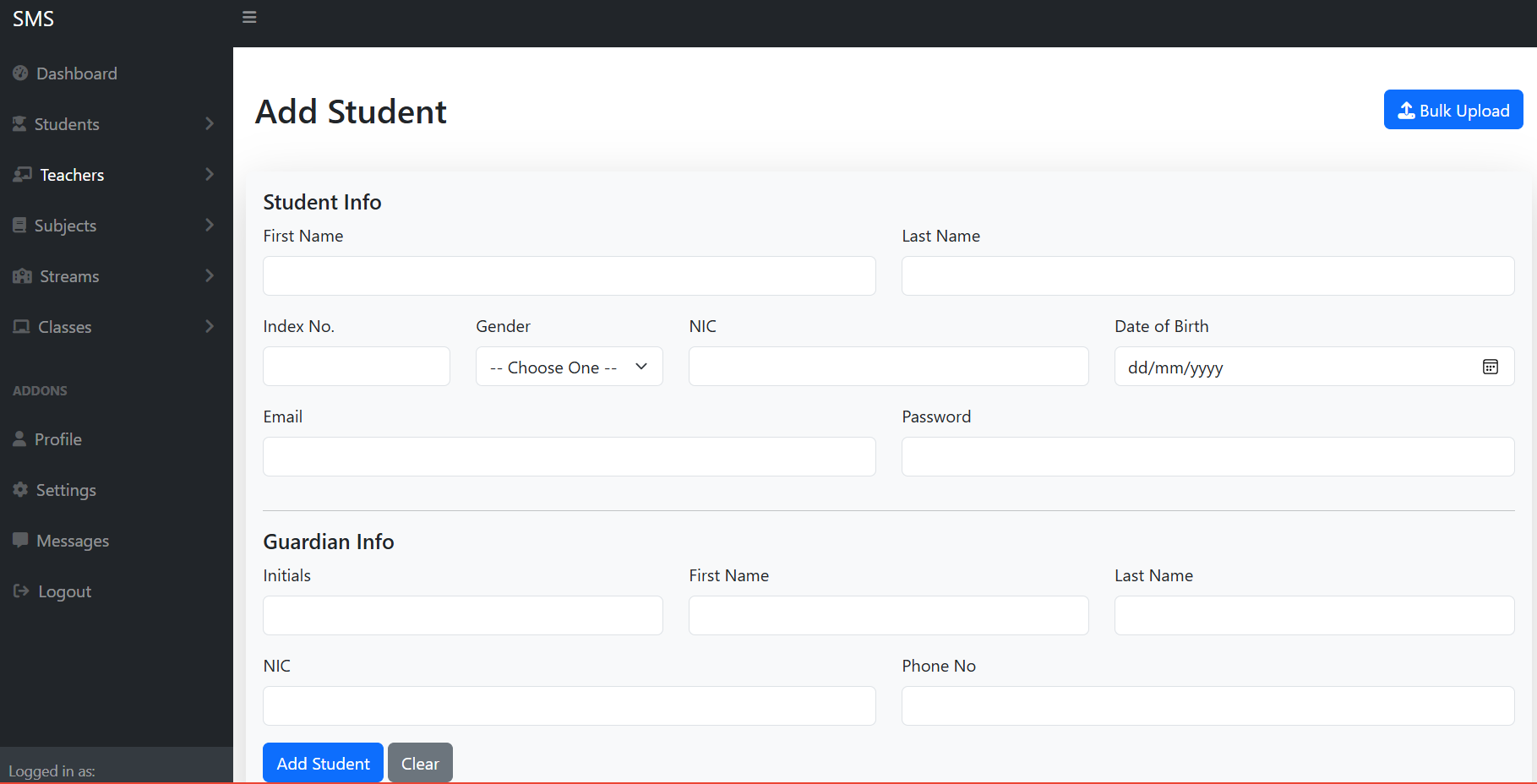Screen dimensions: 1537x784
Task: Open the Students menu item
Action: (117, 124)
